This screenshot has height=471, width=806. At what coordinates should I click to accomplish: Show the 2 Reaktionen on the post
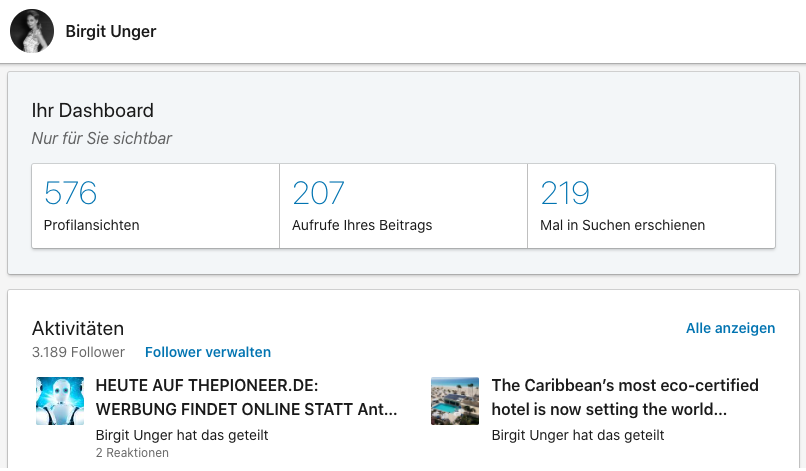(132, 453)
